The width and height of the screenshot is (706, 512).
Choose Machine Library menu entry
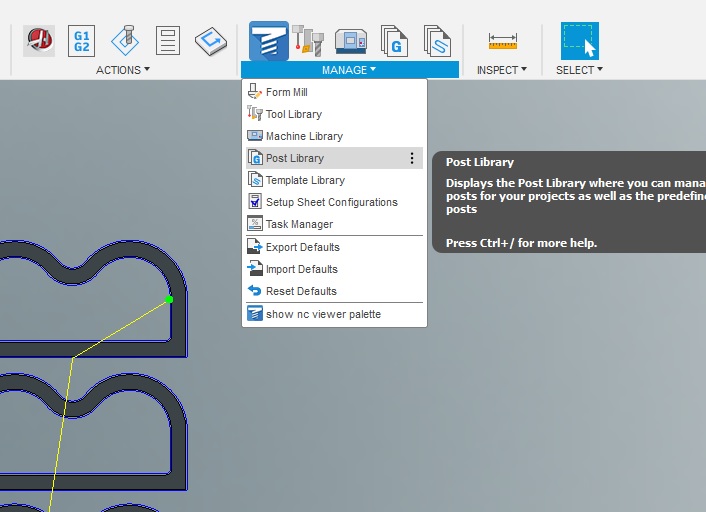tap(334, 136)
